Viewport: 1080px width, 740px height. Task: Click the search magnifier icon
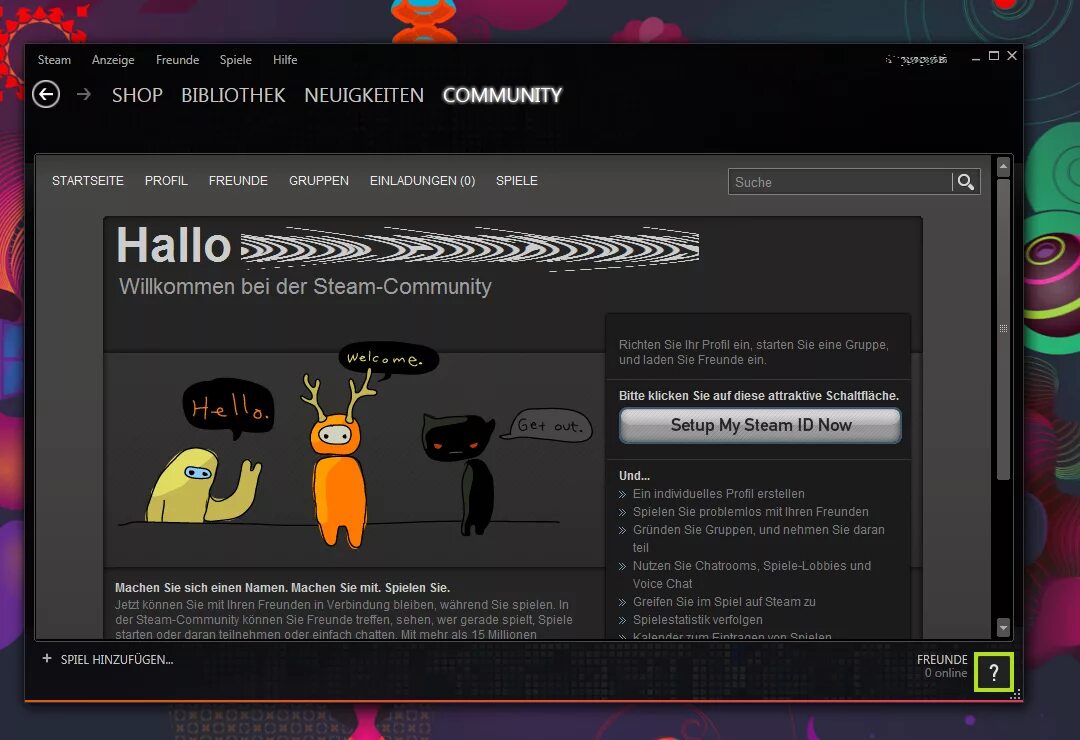point(966,182)
